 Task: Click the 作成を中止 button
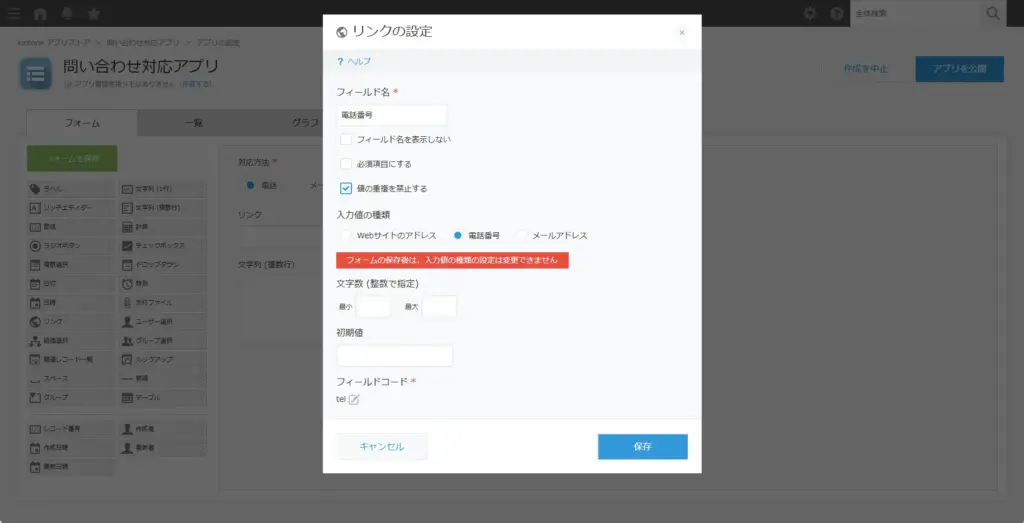click(865, 69)
